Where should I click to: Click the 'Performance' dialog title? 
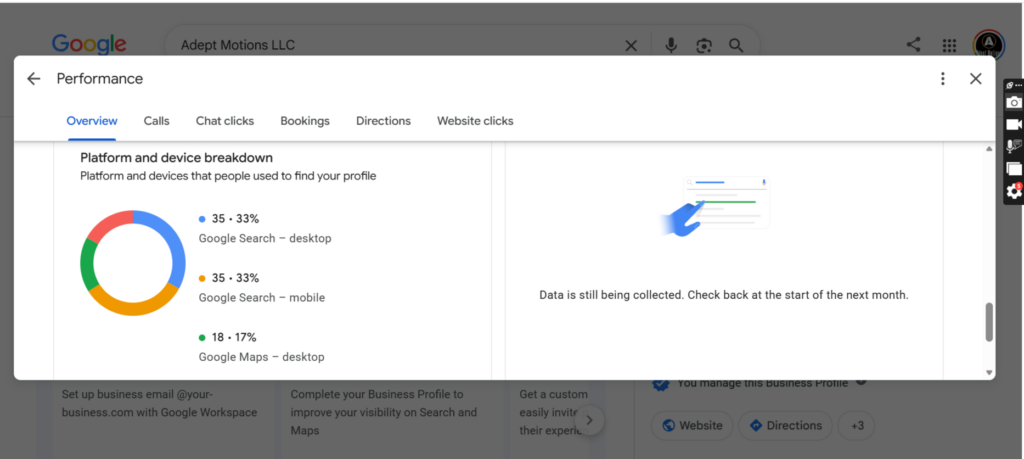point(100,79)
